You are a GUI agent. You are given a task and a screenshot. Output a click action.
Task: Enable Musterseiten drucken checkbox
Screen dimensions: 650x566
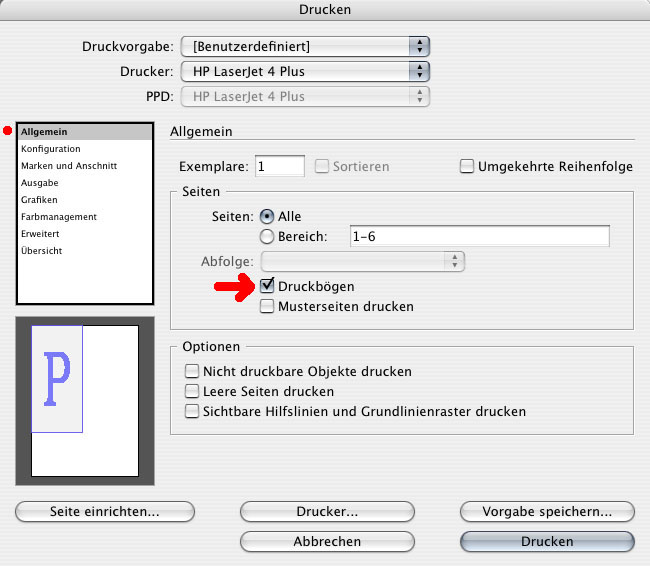(268, 307)
